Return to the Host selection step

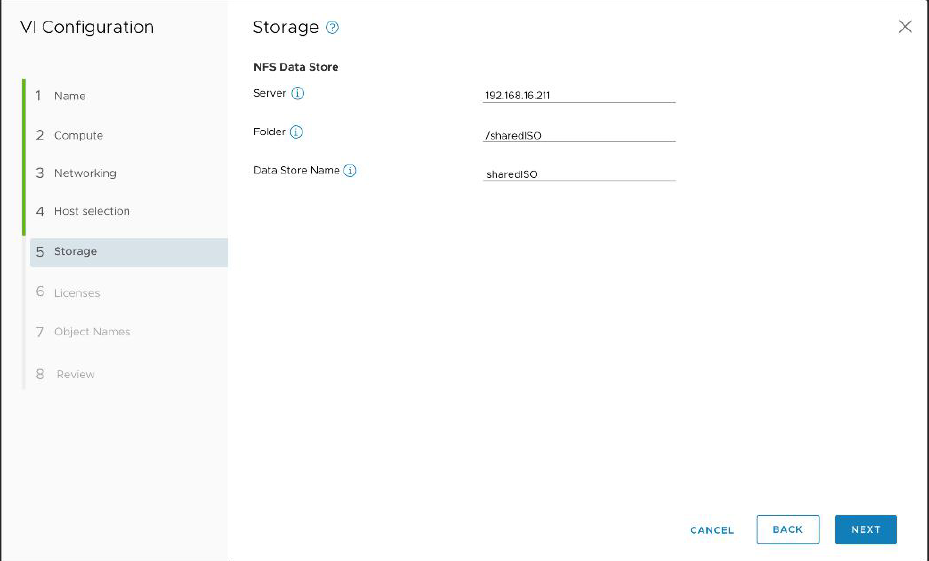click(x=91, y=211)
